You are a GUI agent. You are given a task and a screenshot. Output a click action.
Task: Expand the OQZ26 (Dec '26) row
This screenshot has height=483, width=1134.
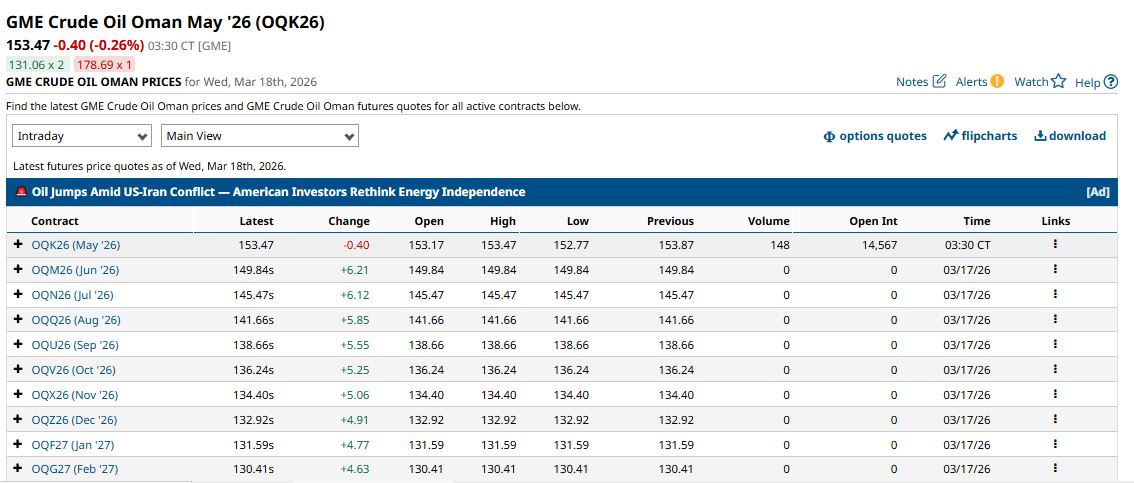pos(18,419)
